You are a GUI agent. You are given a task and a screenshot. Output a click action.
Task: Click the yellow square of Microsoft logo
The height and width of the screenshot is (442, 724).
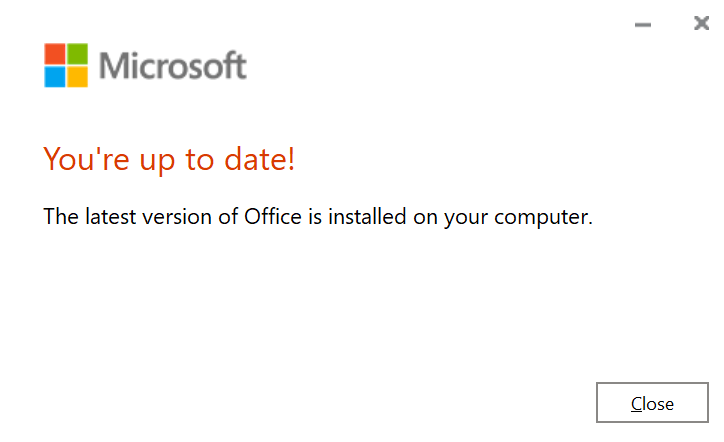pyautogui.click(x=77, y=76)
